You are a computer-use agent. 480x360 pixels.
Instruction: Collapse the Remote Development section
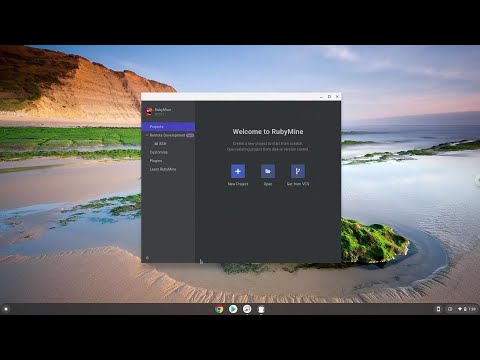pos(147,135)
